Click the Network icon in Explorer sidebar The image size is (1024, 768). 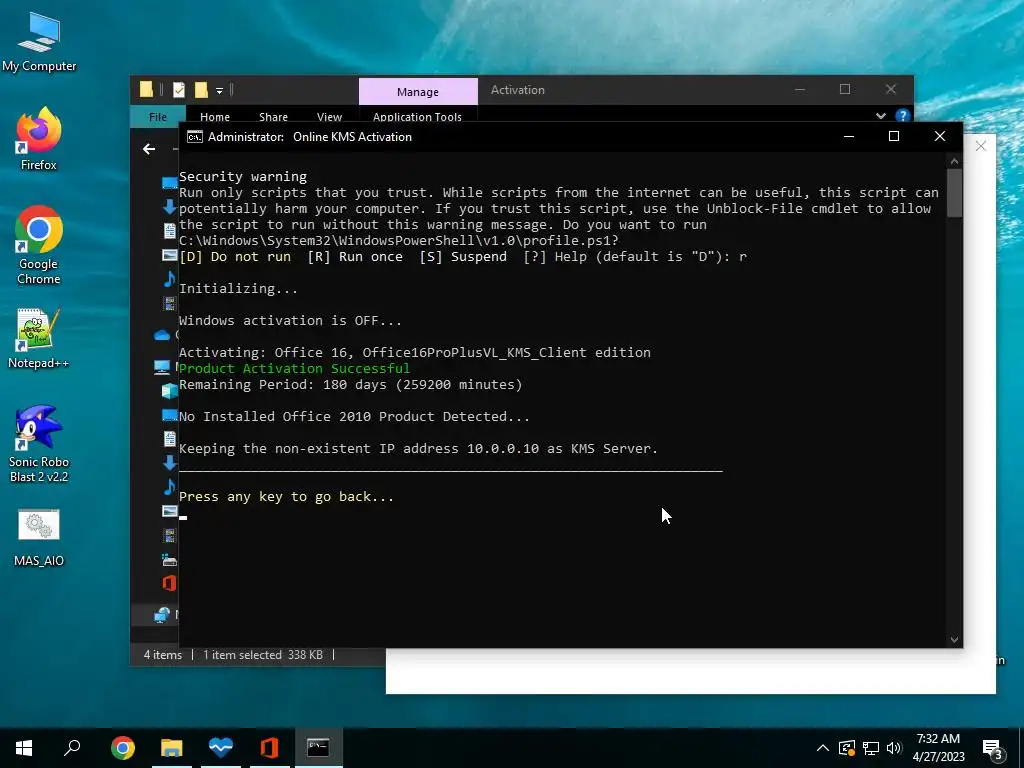162,615
